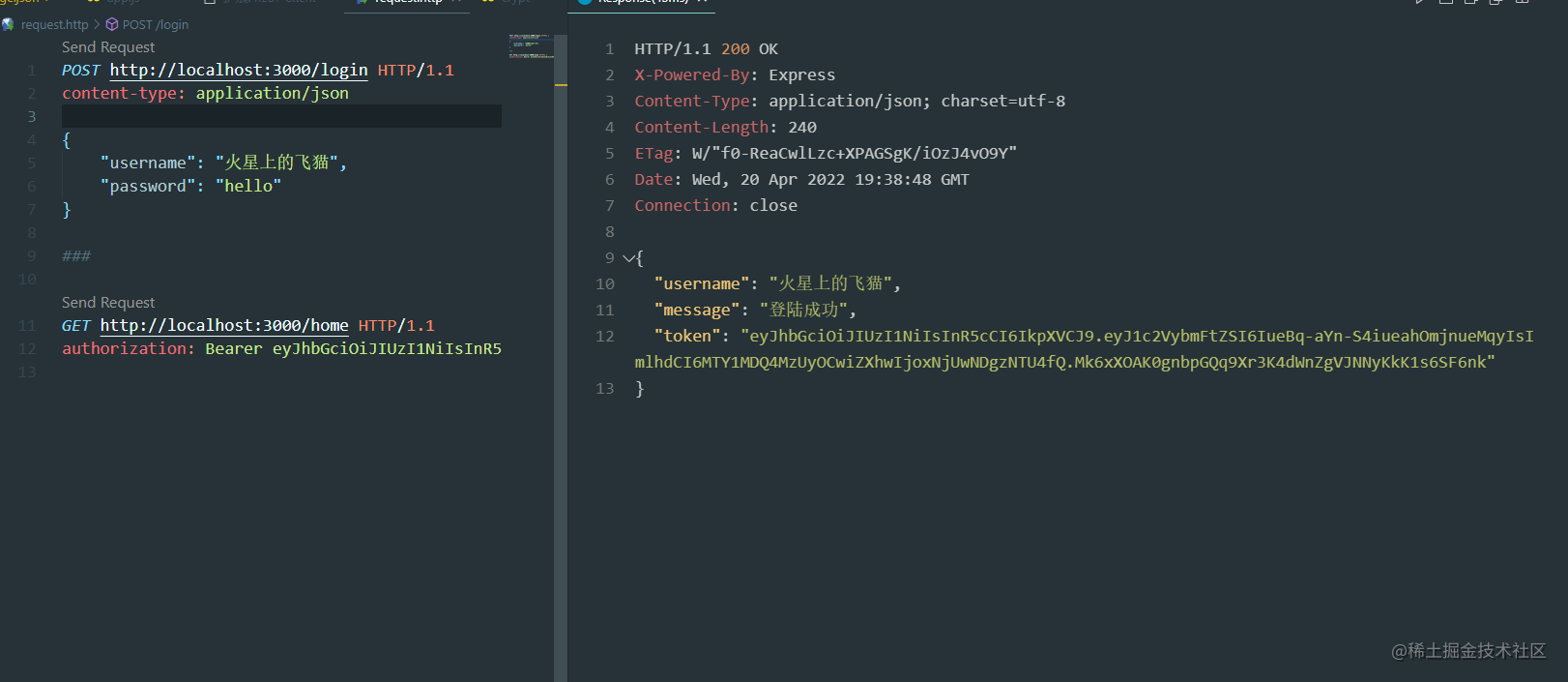Click the request editor vertical scrollbar

click(561, 358)
